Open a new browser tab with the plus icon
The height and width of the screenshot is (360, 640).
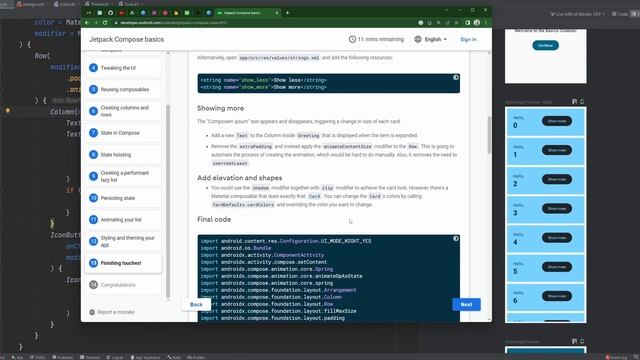point(287,13)
